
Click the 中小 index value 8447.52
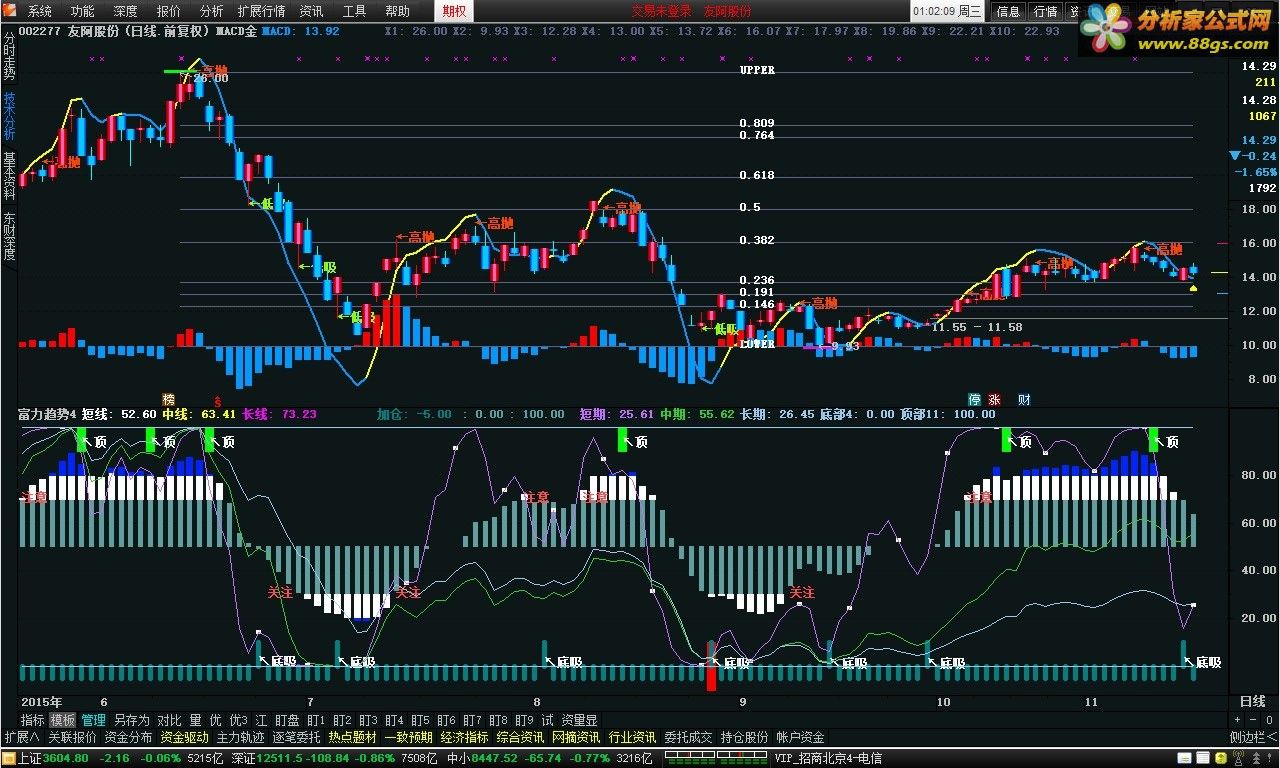(493, 759)
